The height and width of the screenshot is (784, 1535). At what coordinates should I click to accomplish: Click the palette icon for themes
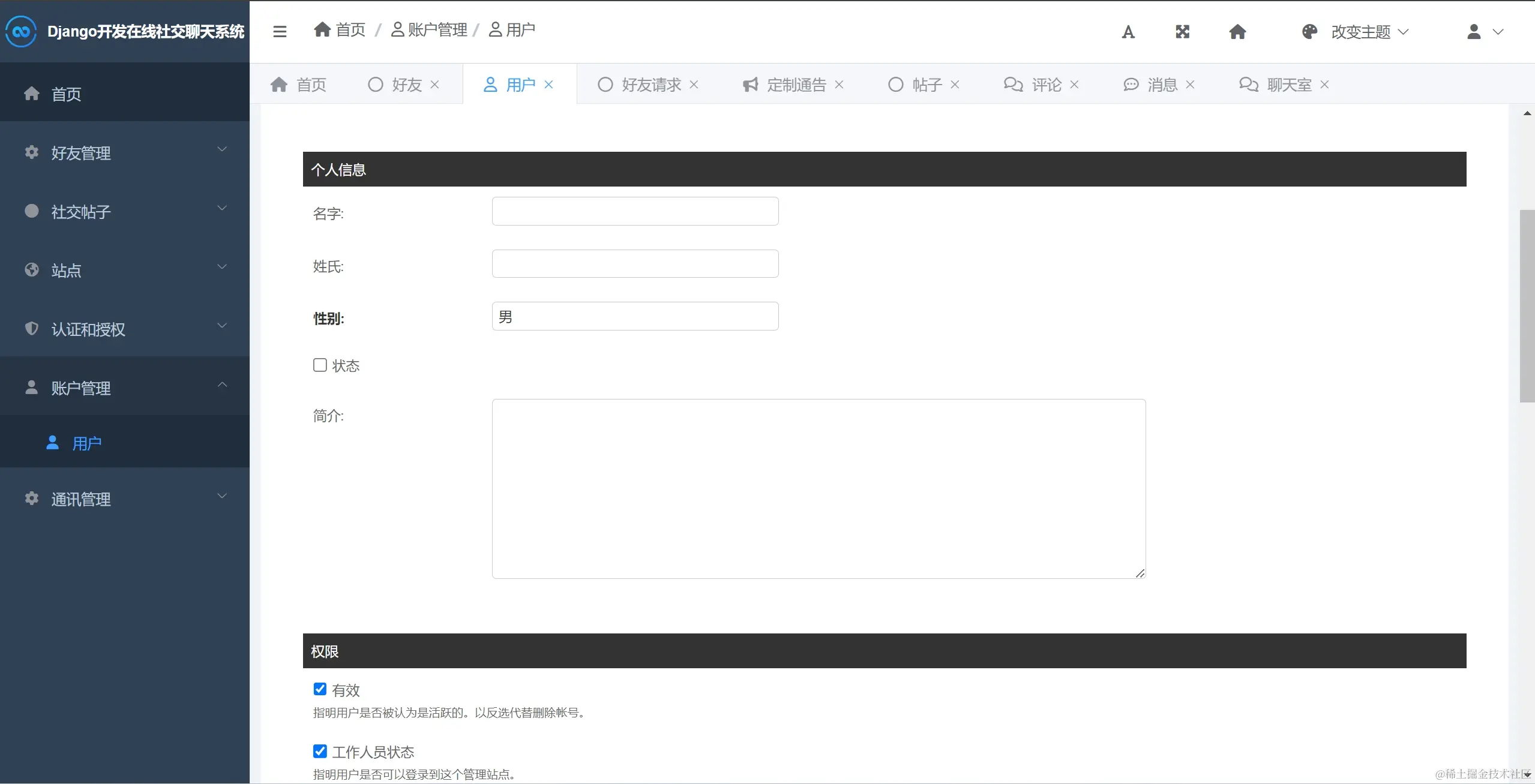[x=1309, y=32]
